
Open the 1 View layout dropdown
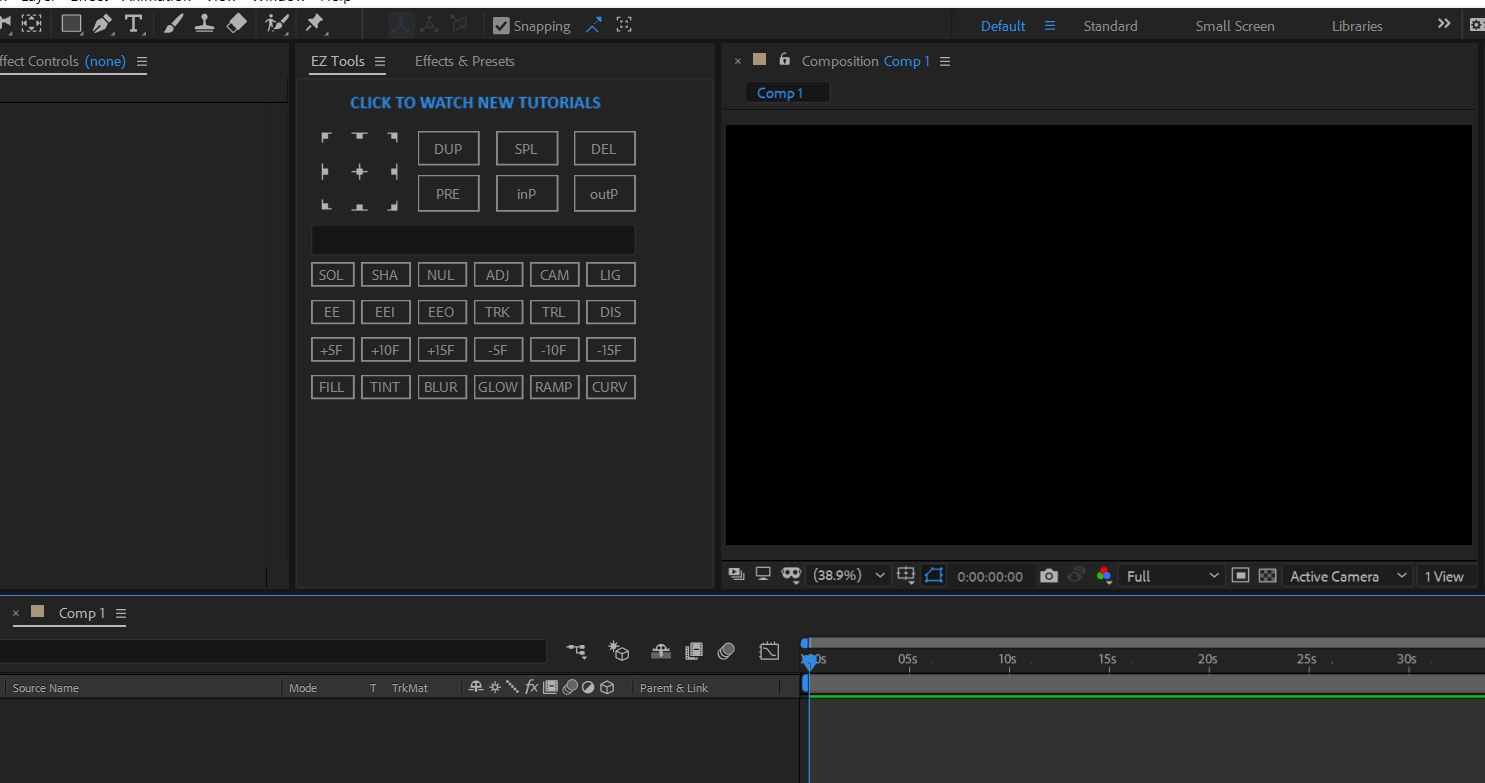[1444, 576]
